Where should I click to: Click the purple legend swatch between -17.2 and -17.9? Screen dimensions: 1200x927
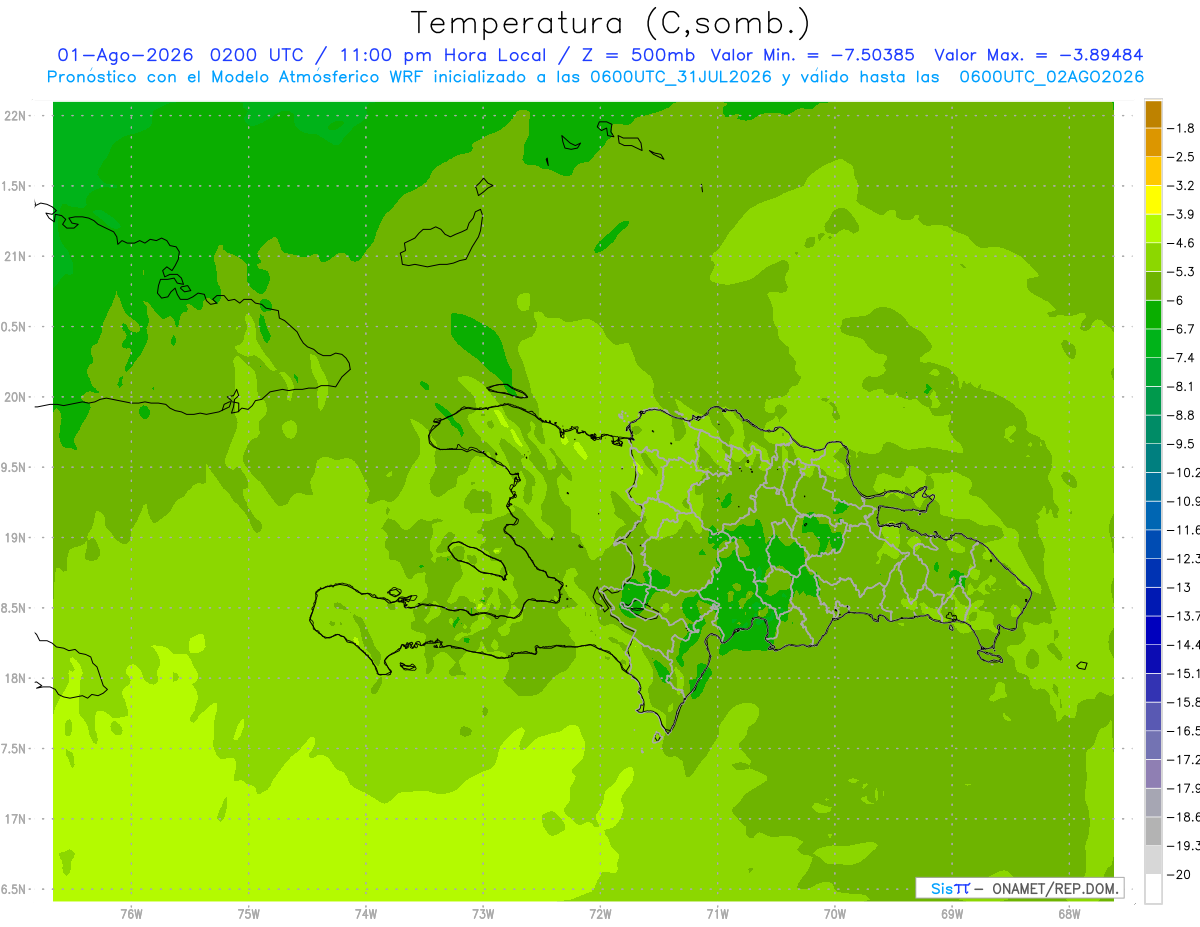click(x=1153, y=774)
